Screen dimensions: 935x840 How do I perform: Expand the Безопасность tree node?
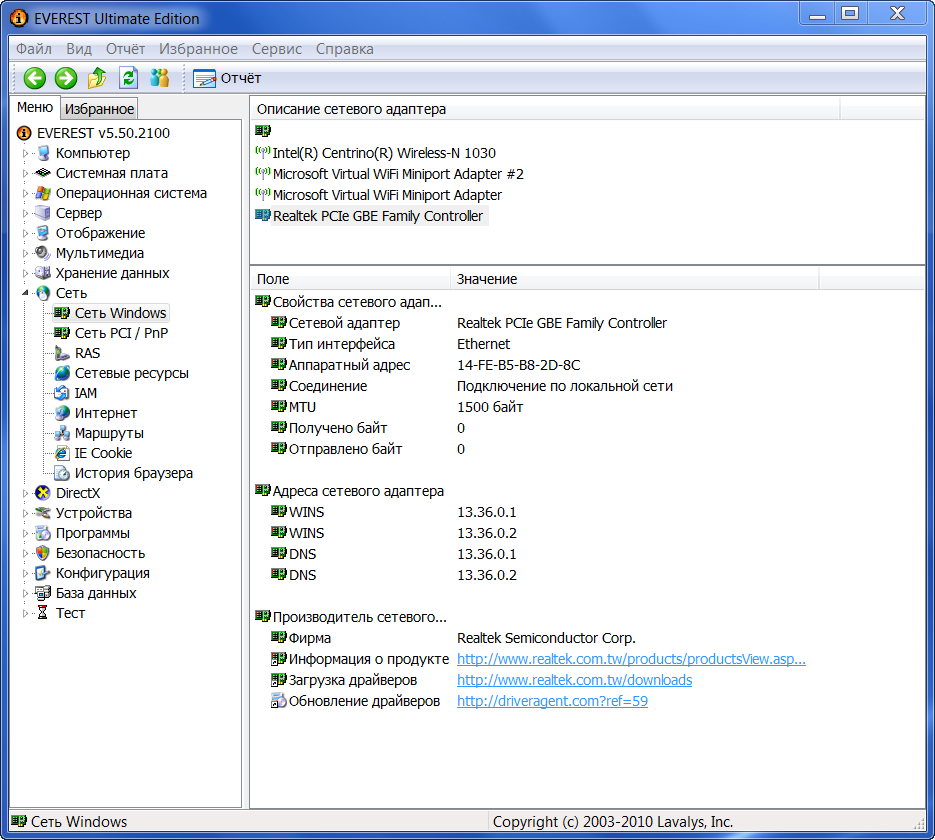pos(25,553)
